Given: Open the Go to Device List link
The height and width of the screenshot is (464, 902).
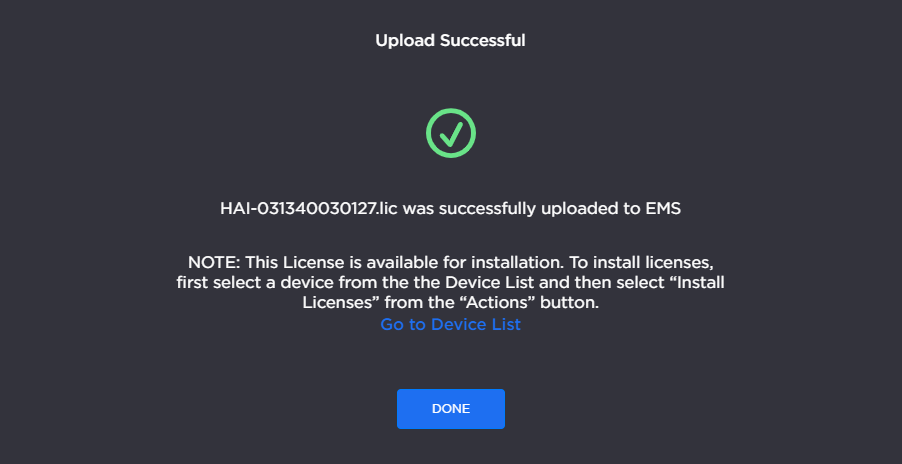Looking at the screenshot, I should click(450, 325).
